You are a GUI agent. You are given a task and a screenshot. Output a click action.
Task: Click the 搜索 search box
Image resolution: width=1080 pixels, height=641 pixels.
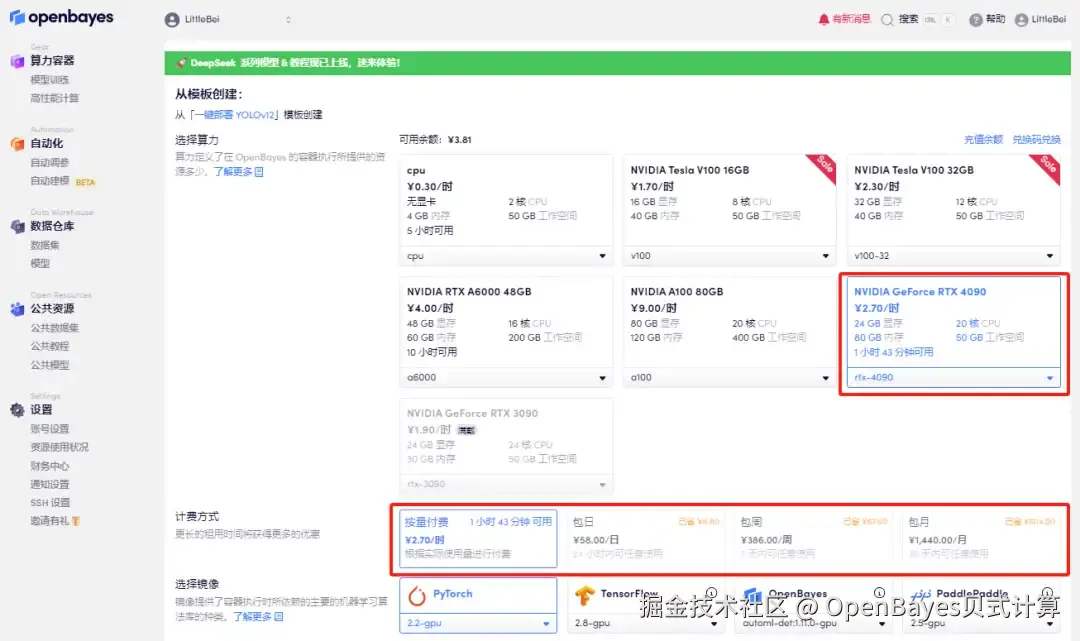point(918,20)
